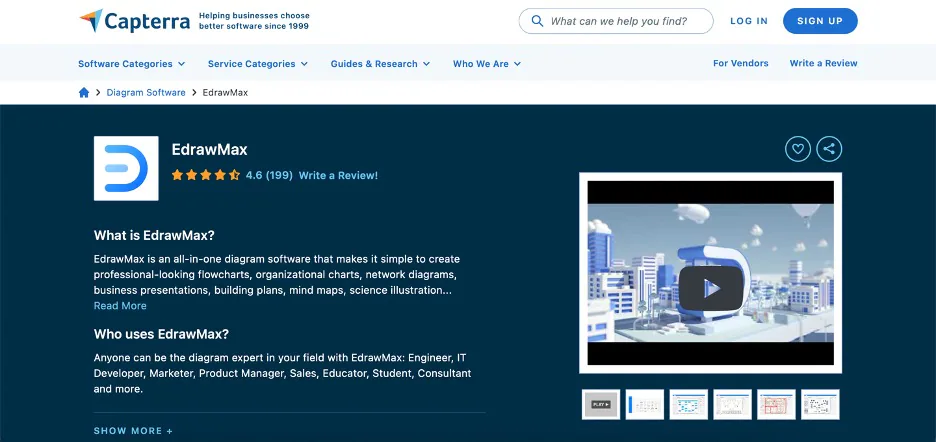Open Service Categories dropdown
The height and width of the screenshot is (442, 936).
(x=258, y=64)
